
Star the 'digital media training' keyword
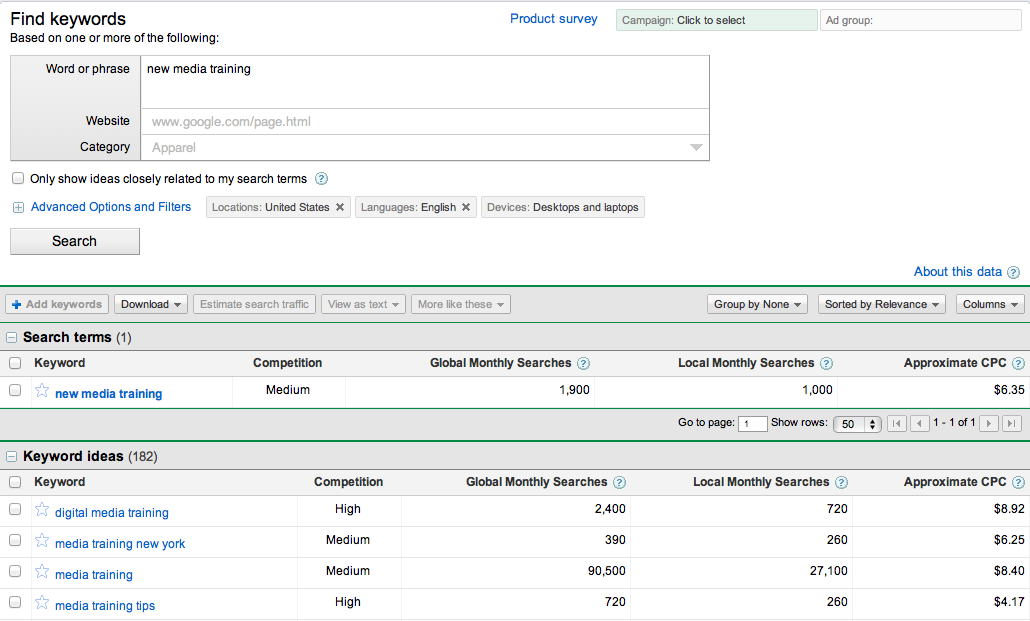click(x=42, y=510)
